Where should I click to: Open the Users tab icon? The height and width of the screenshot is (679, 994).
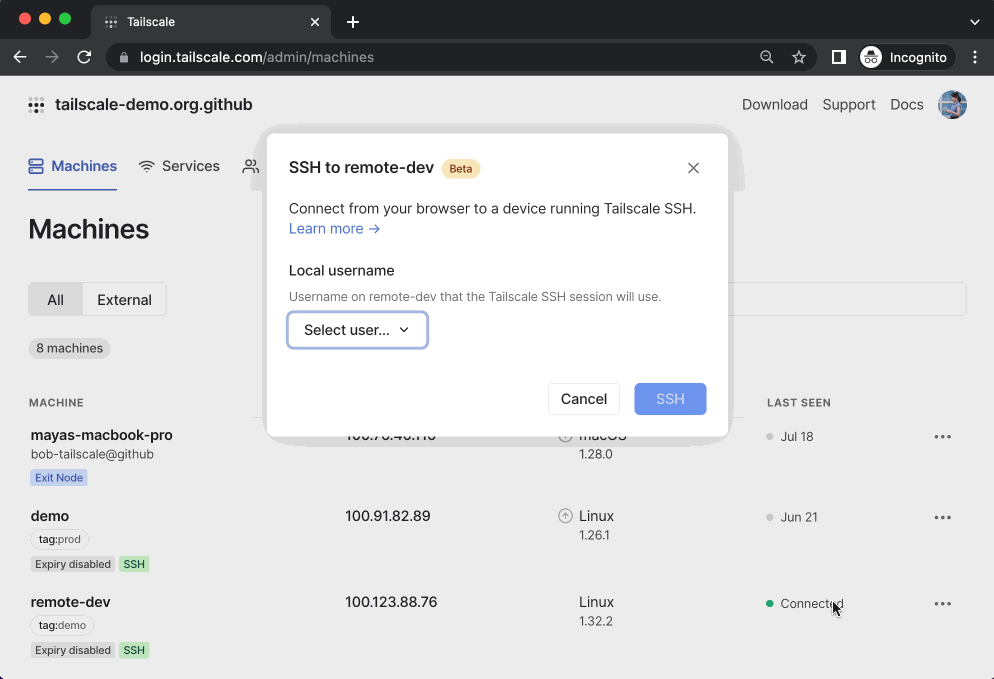pos(251,166)
